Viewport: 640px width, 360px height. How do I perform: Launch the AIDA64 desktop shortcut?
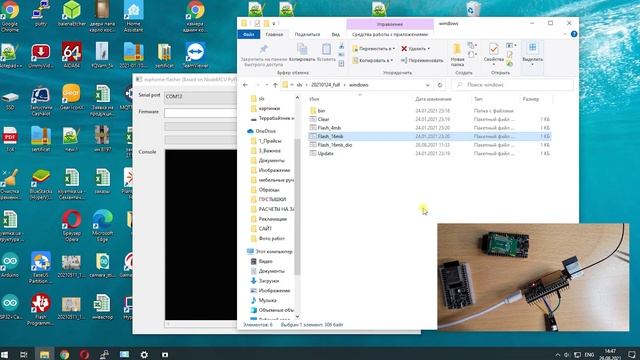(x=71, y=55)
